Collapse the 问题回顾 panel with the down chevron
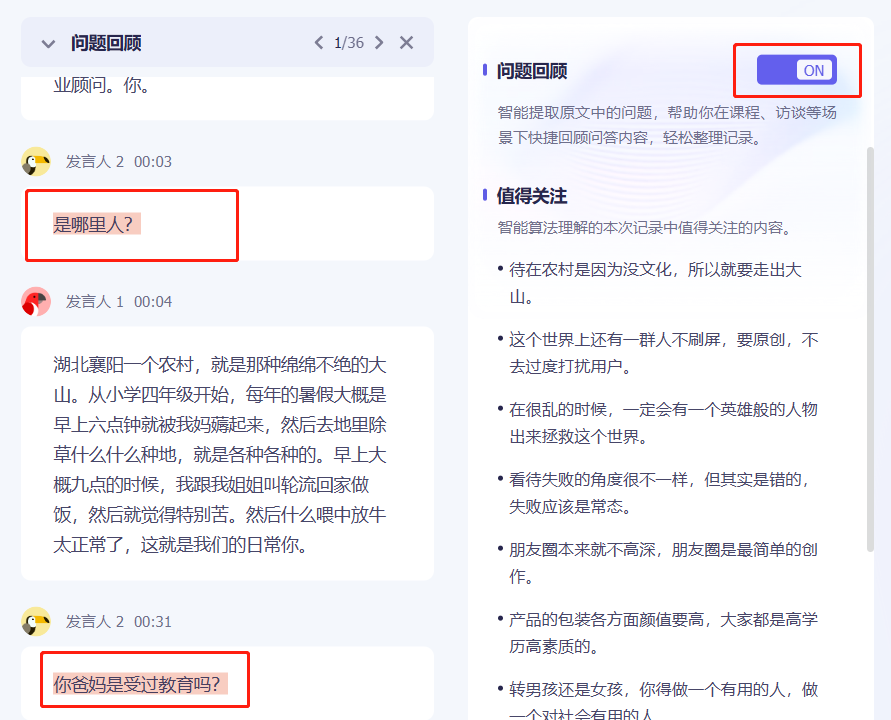This screenshot has width=891, height=720. coord(48,43)
